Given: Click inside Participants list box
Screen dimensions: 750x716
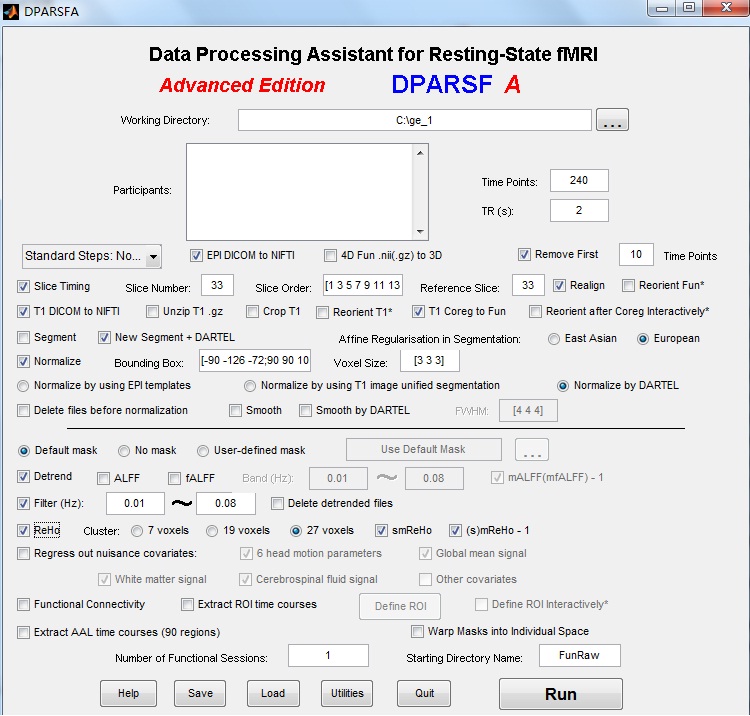Looking at the screenshot, I should point(299,192).
